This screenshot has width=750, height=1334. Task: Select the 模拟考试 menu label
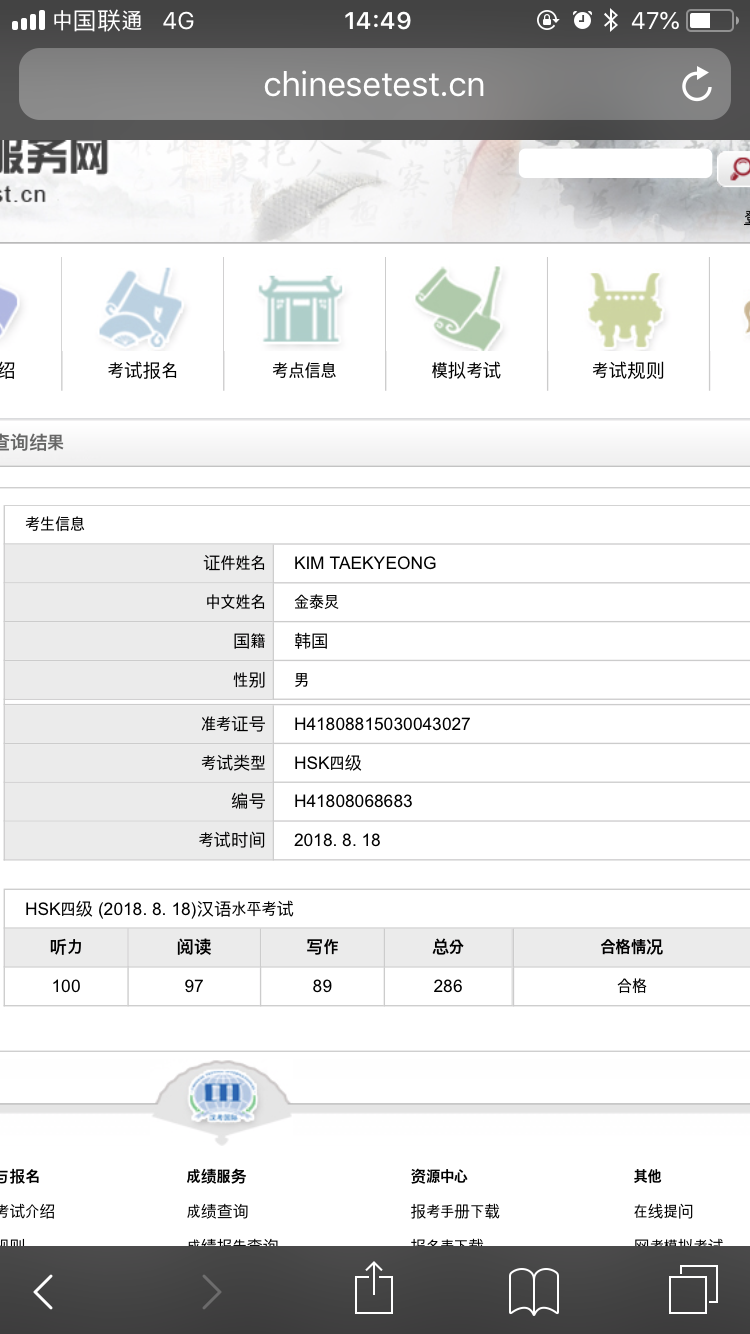point(466,371)
